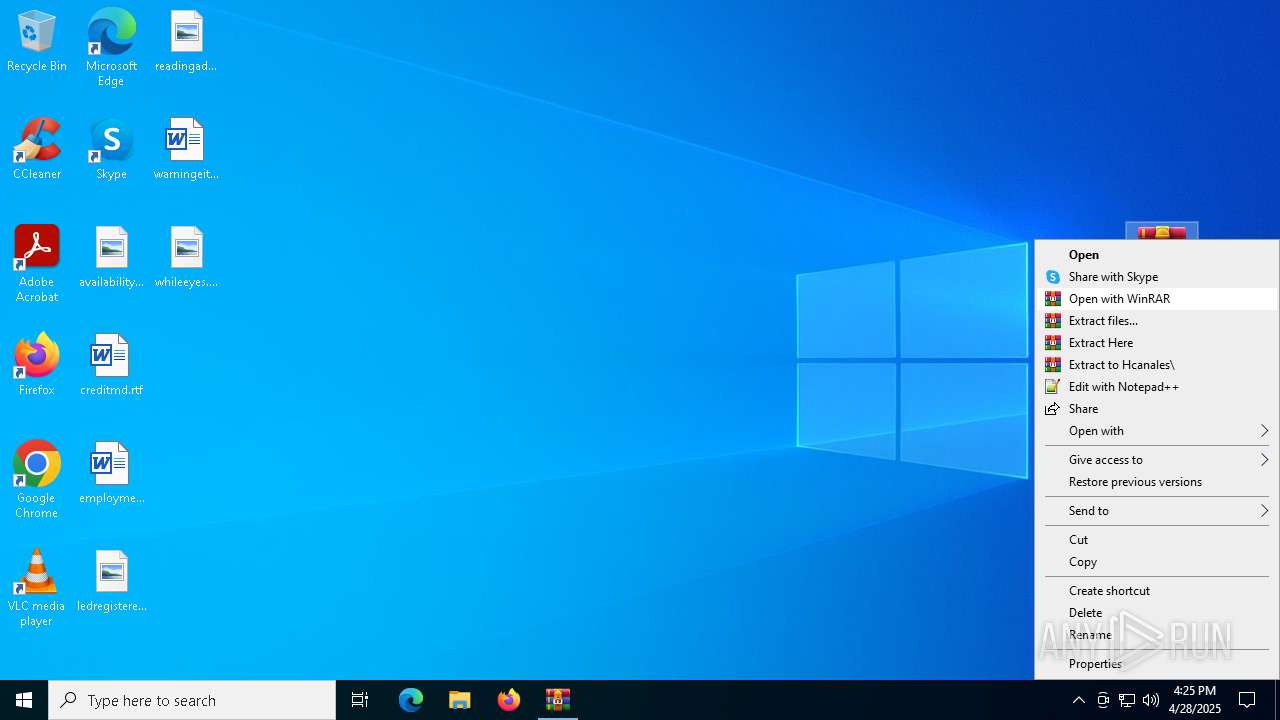Screen dimensions: 1280x720
Task: Click the taskbar search box
Action: [x=192, y=700]
